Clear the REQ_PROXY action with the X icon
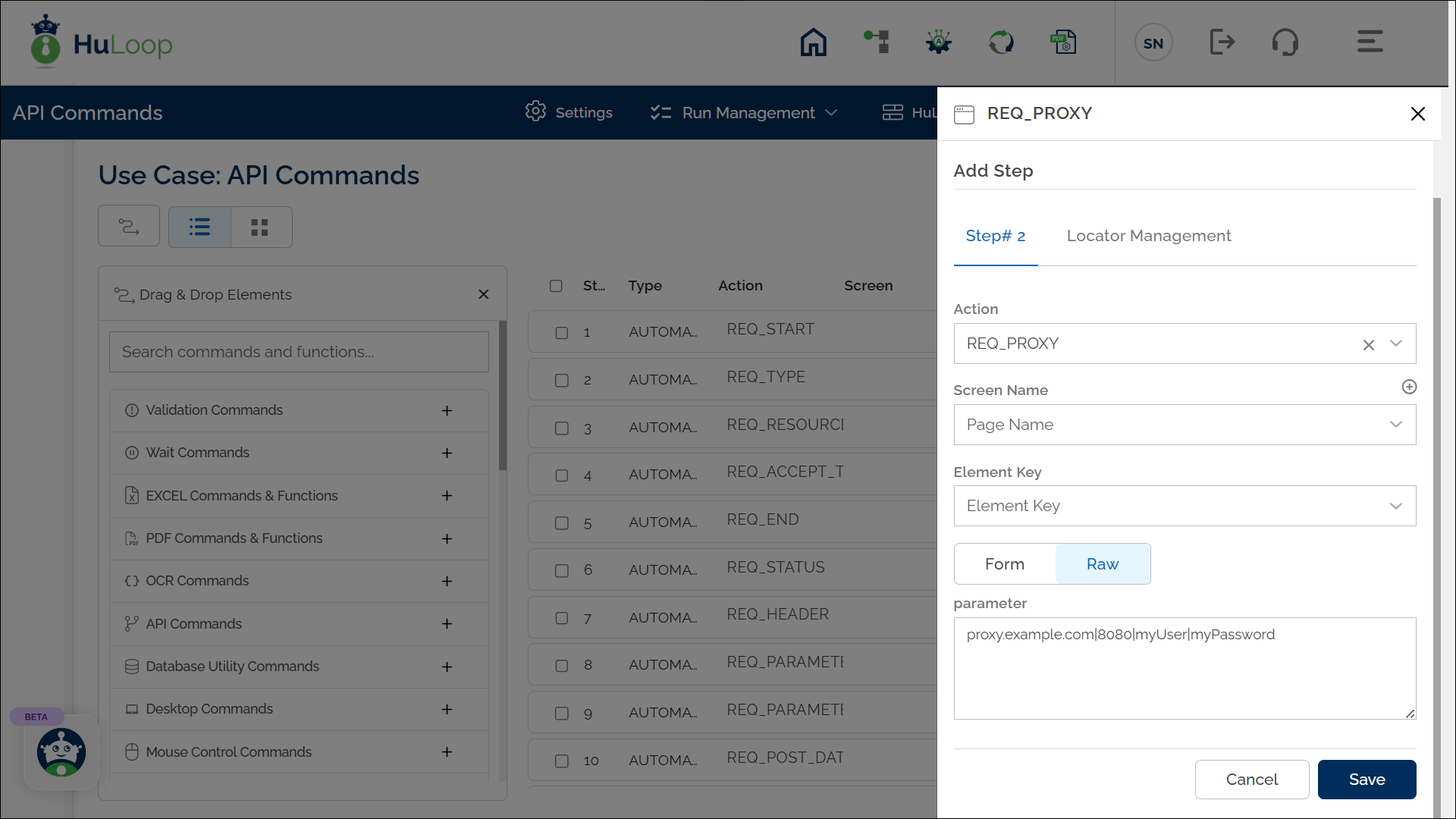This screenshot has width=1456, height=819. pyautogui.click(x=1368, y=344)
